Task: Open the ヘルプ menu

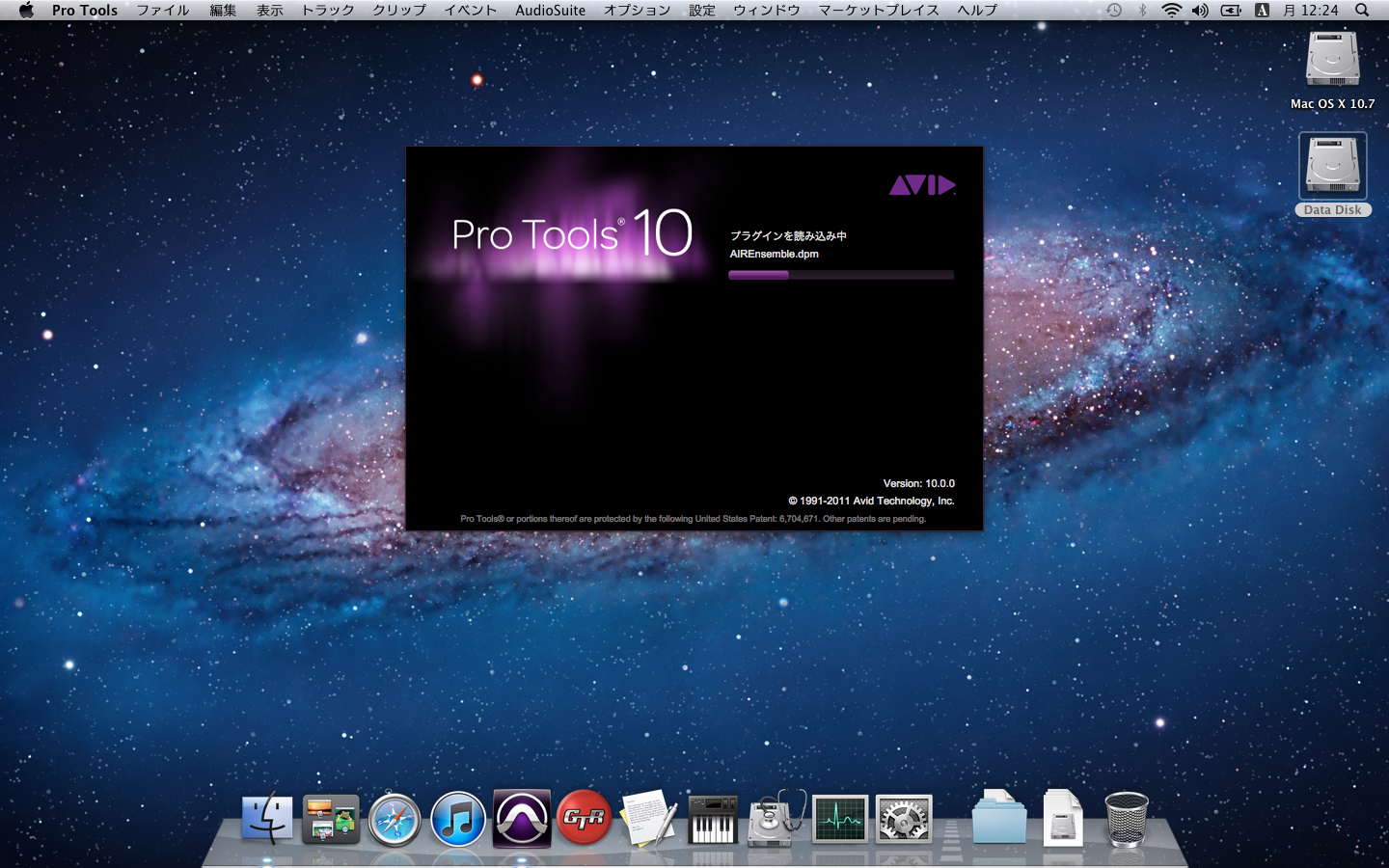Action: (x=977, y=10)
